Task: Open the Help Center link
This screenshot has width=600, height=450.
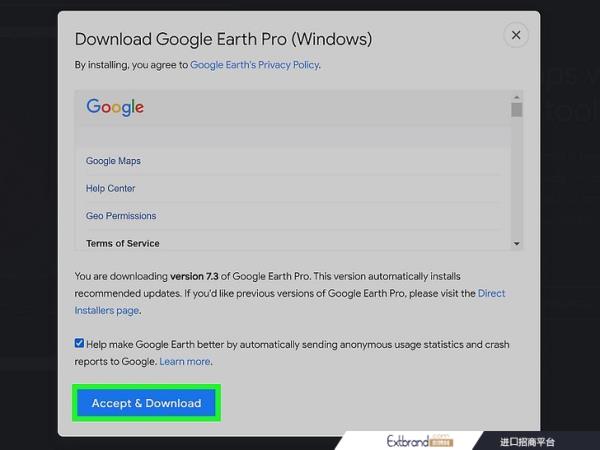Action: (x=111, y=188)
